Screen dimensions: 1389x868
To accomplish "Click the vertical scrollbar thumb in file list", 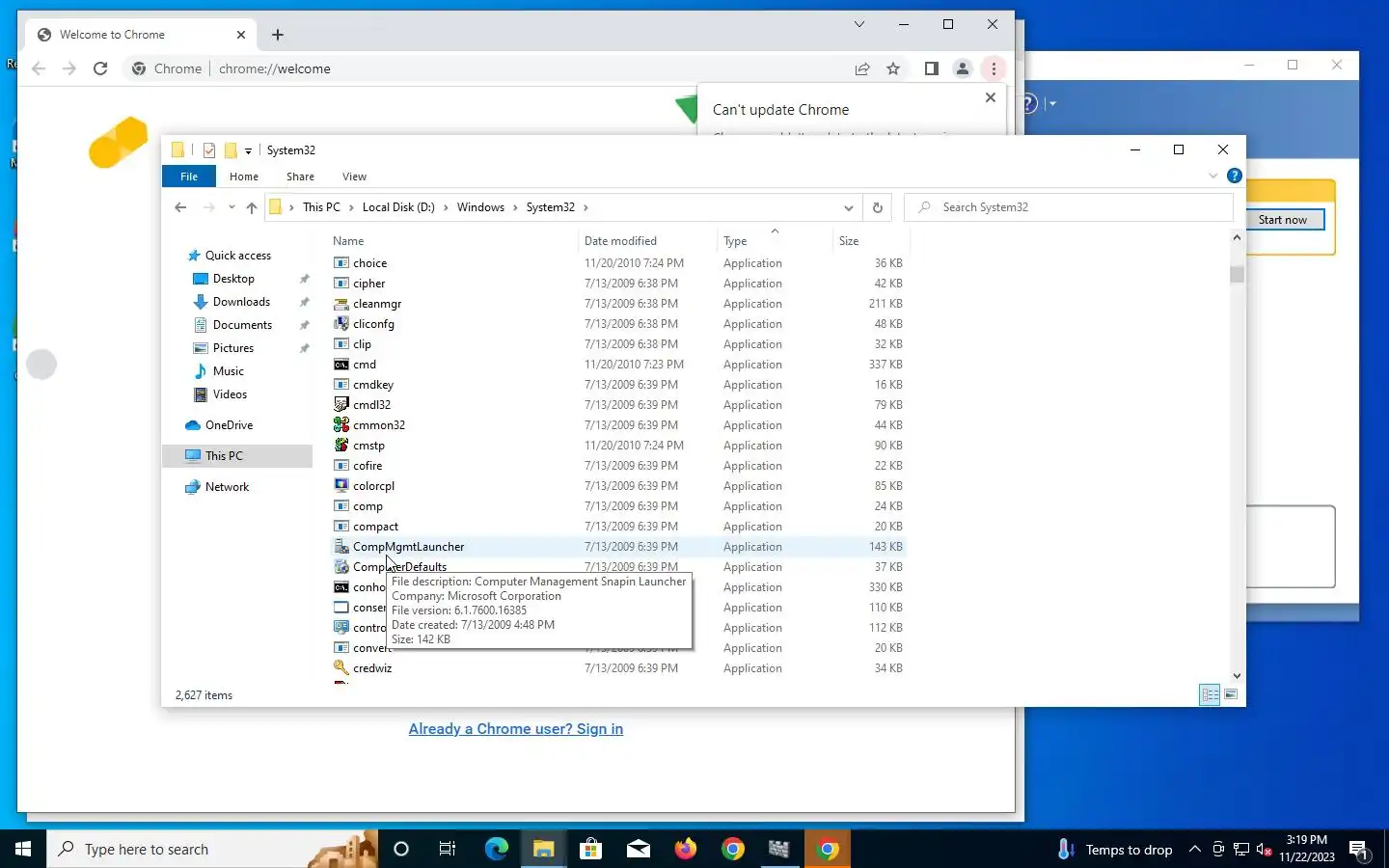I will click(x=1237, y=275).
